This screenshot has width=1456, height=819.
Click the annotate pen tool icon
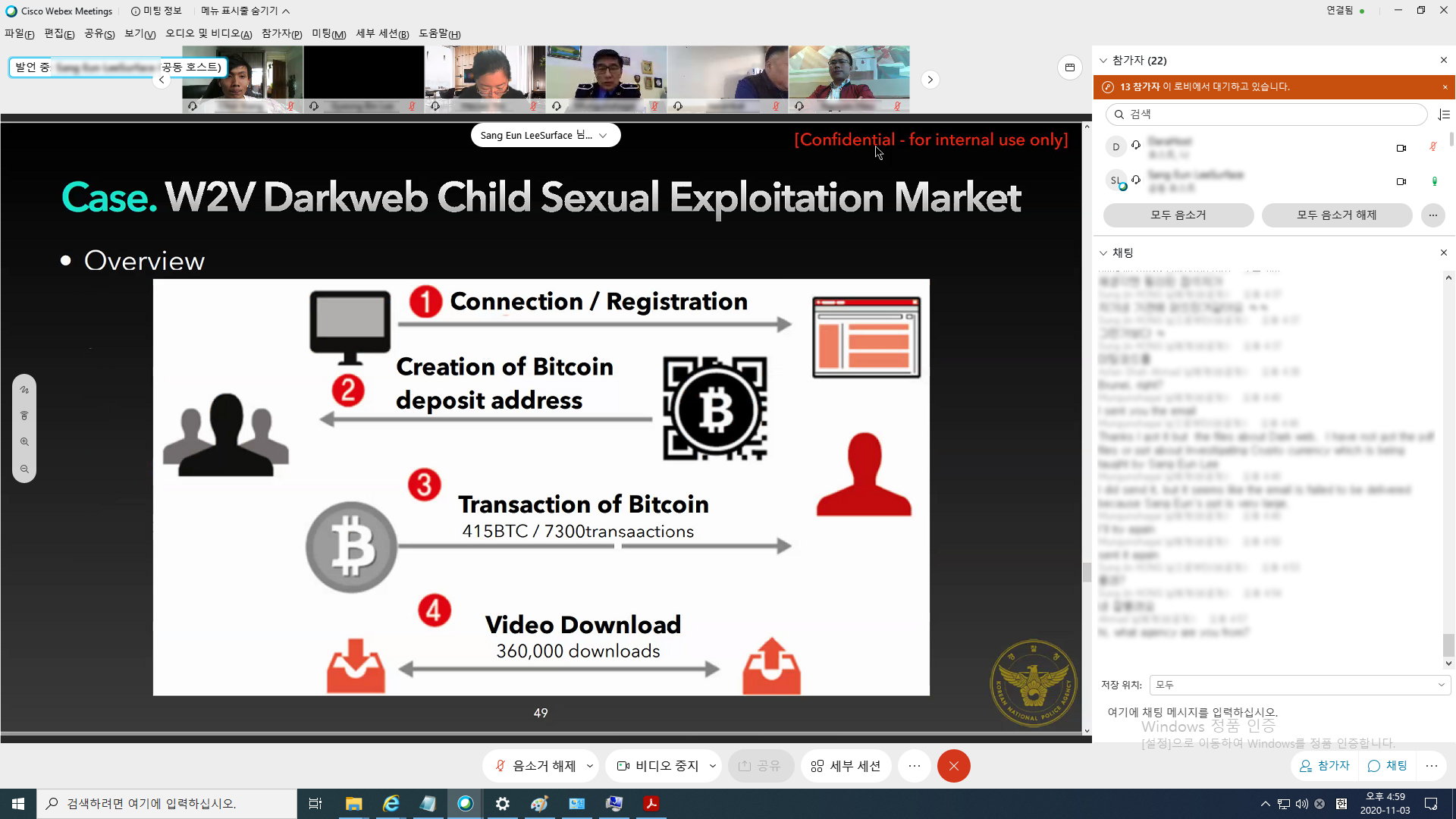[24, 390]
